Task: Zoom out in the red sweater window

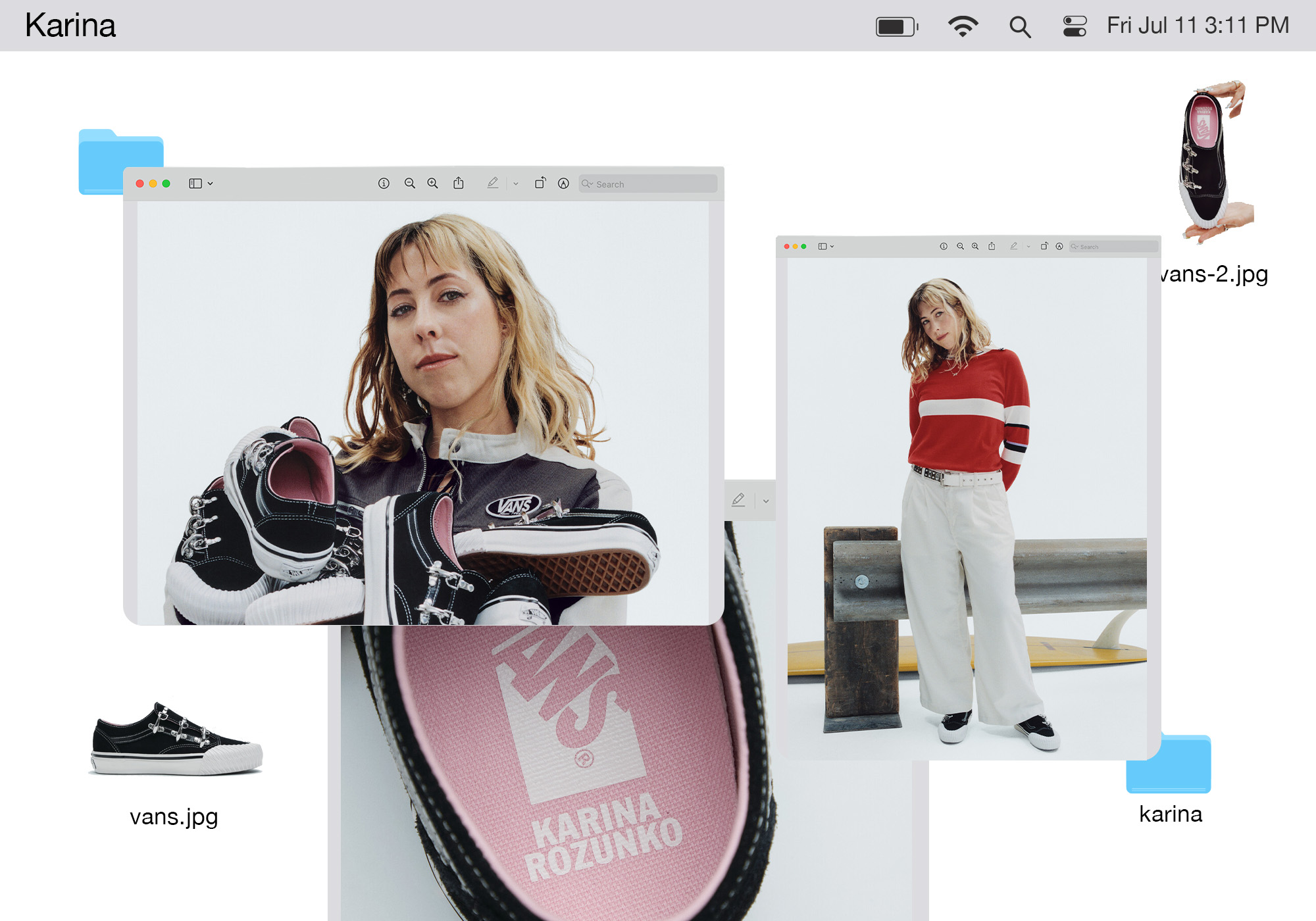Action: (x=960, y=246)
